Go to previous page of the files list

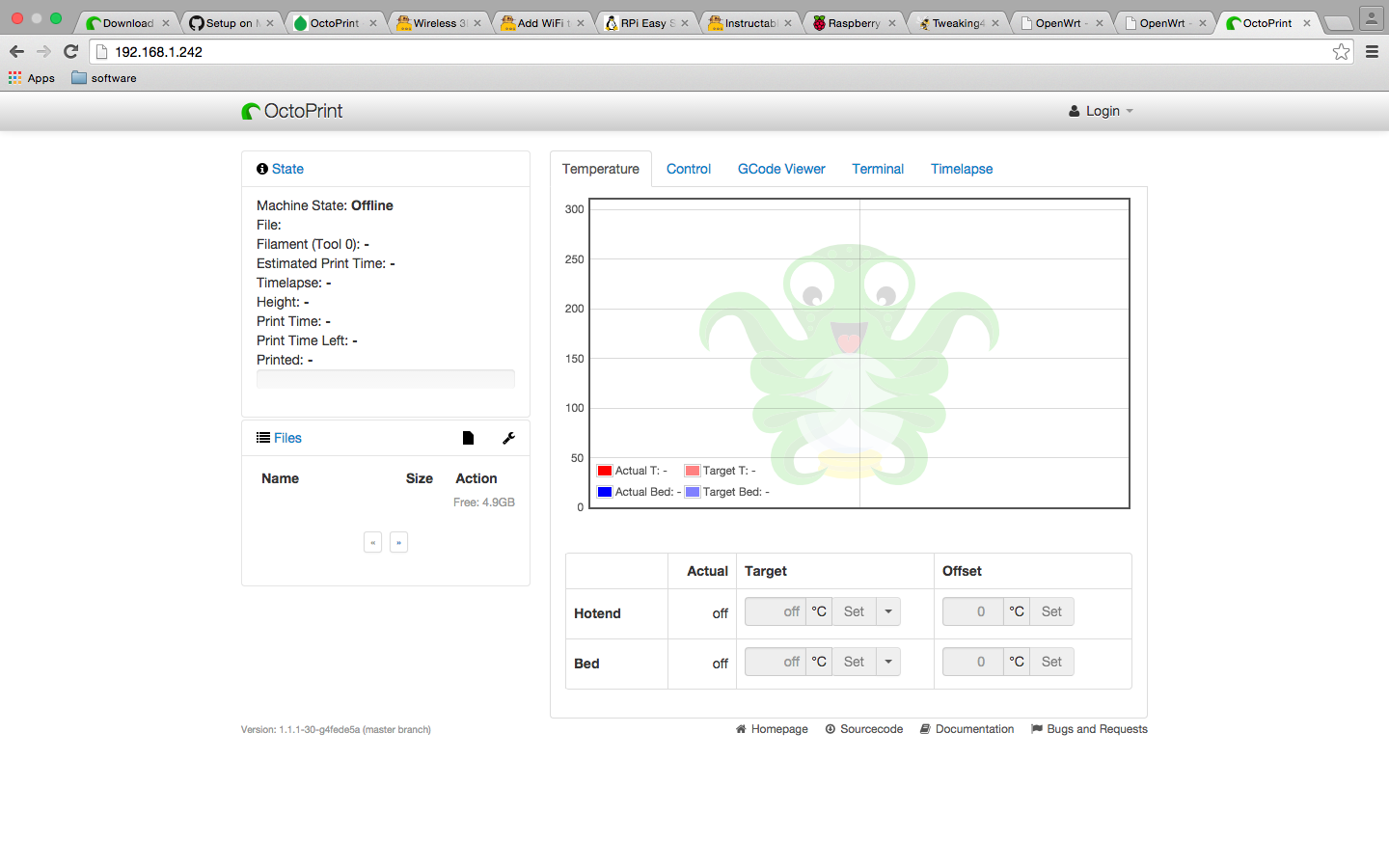[373, 542]
